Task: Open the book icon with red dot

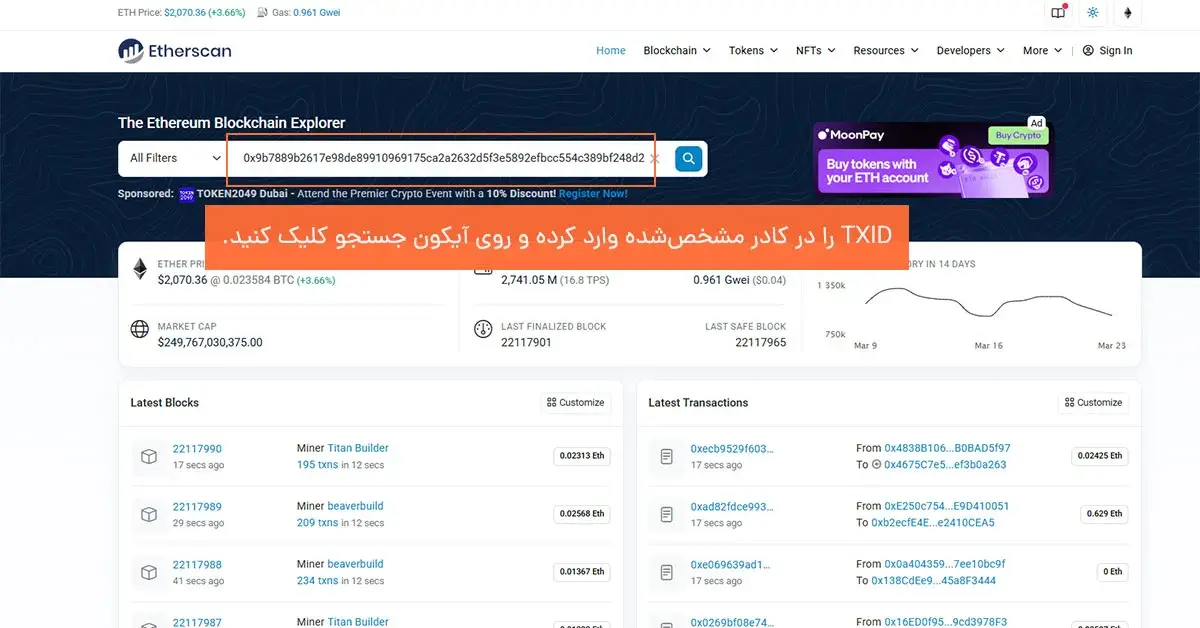Action: pos(1058,13)
